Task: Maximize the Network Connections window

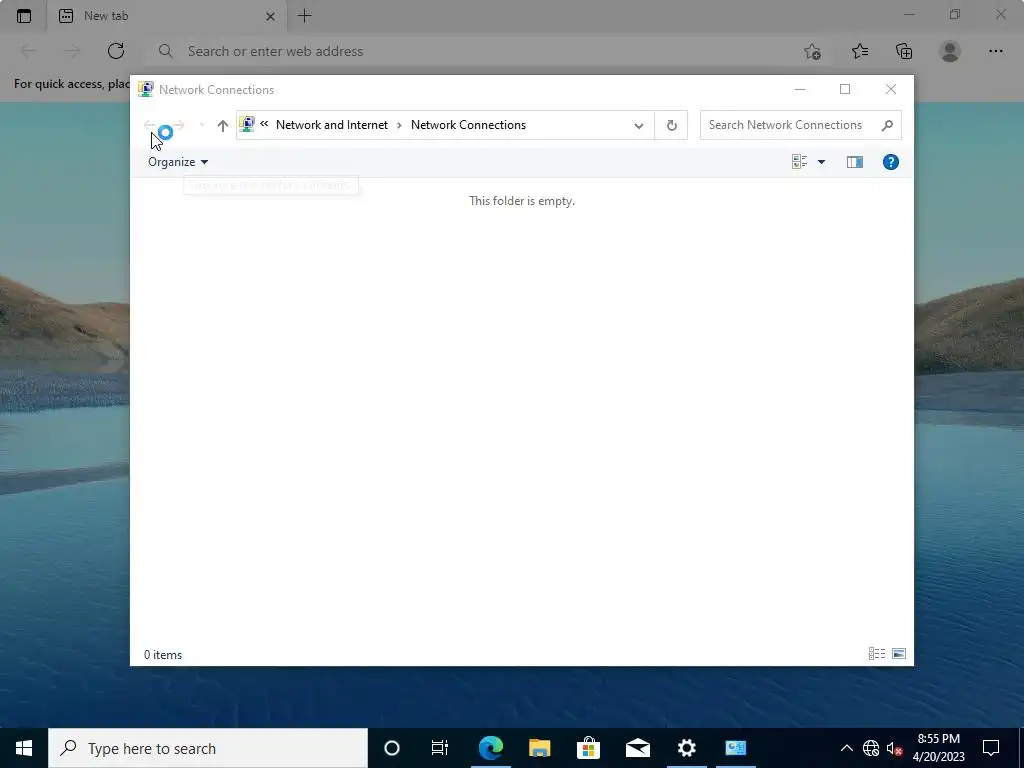Action: click(845, 89)
